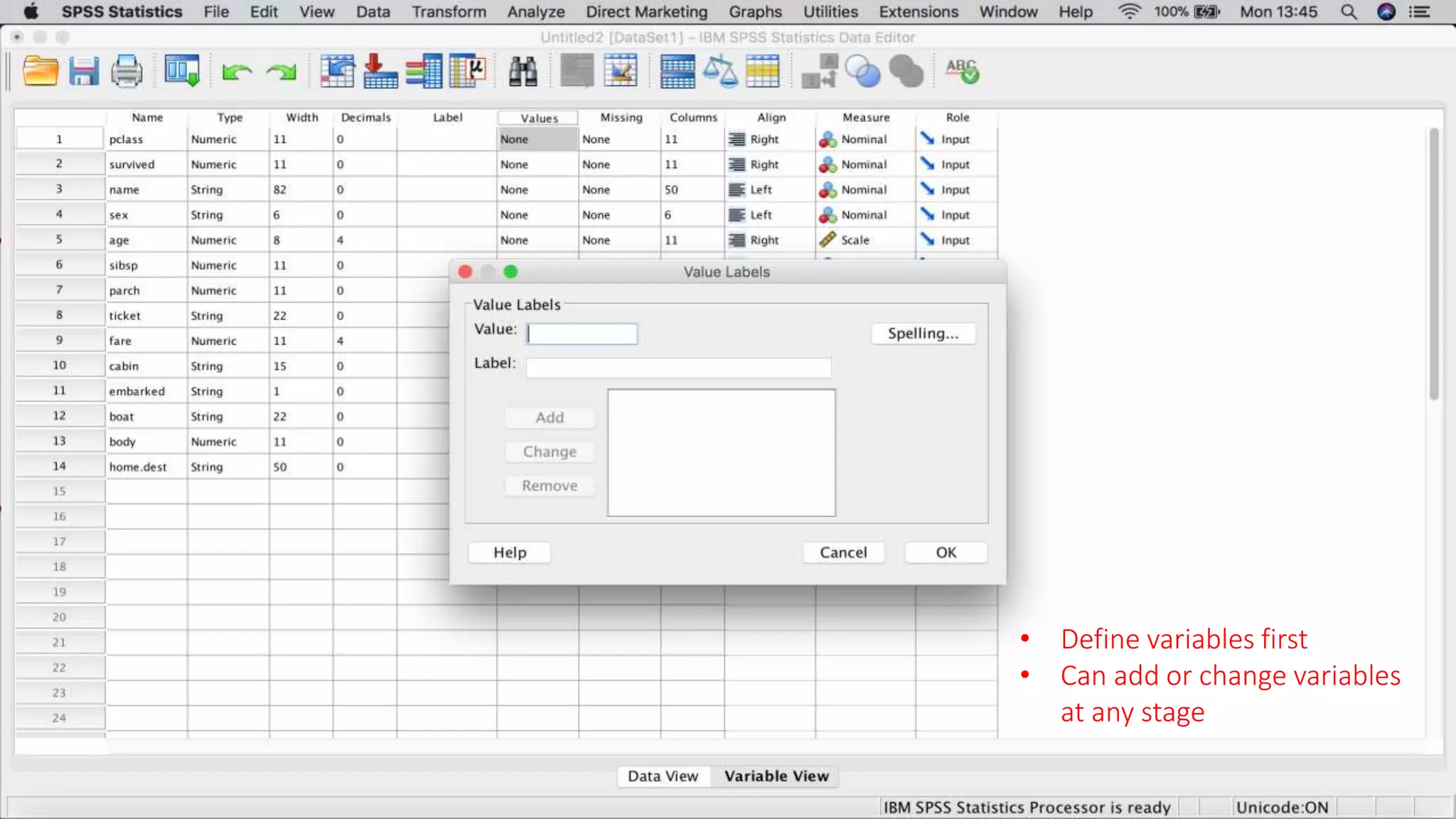
Task: Open the Analyze menu
Action: [535, 12]
